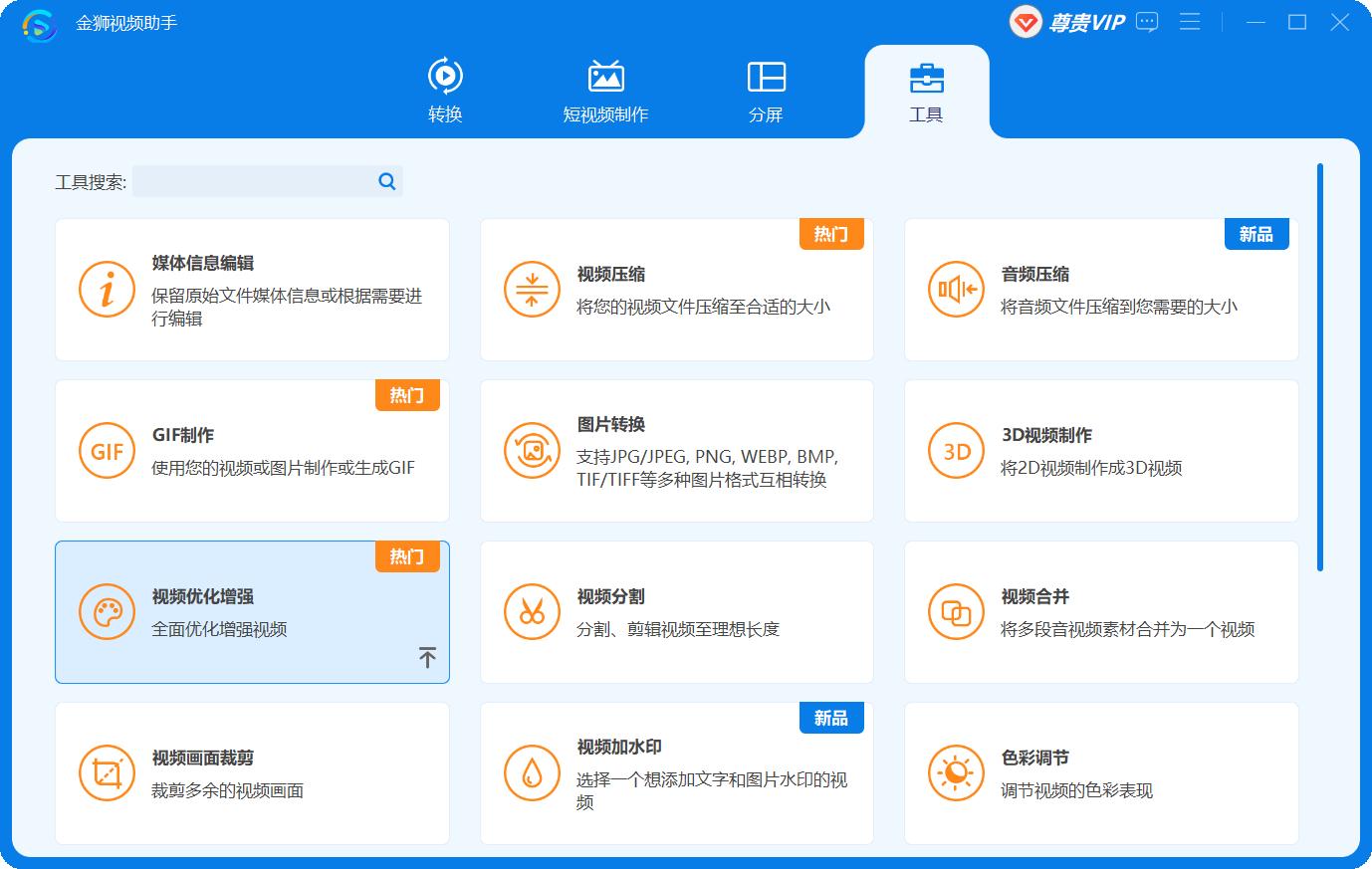
Task: Open the 音频压缩 audio compression tool
Action: [x=1101, y=289]
